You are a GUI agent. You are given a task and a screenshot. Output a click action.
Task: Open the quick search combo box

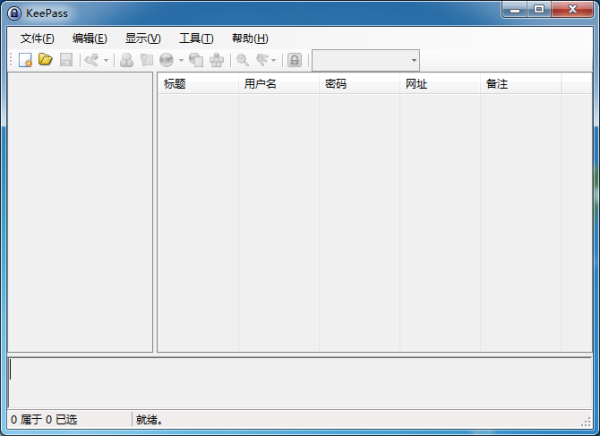pos(366,60)
